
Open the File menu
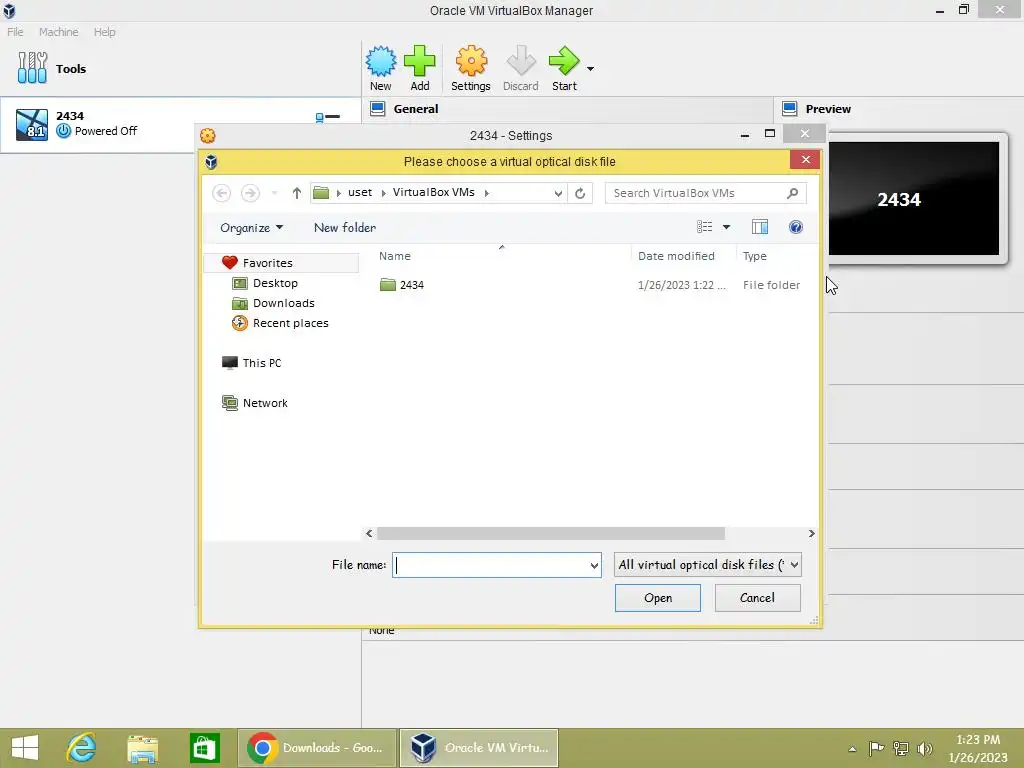pos(15,32)
